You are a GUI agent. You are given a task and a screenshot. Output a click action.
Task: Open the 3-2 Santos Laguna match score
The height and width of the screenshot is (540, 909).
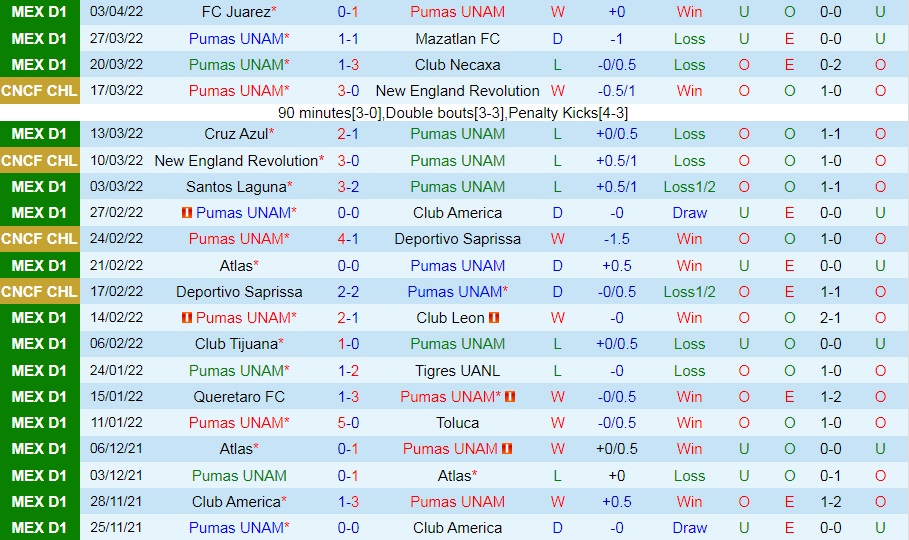pyautogui.click(x=348, y=187)
